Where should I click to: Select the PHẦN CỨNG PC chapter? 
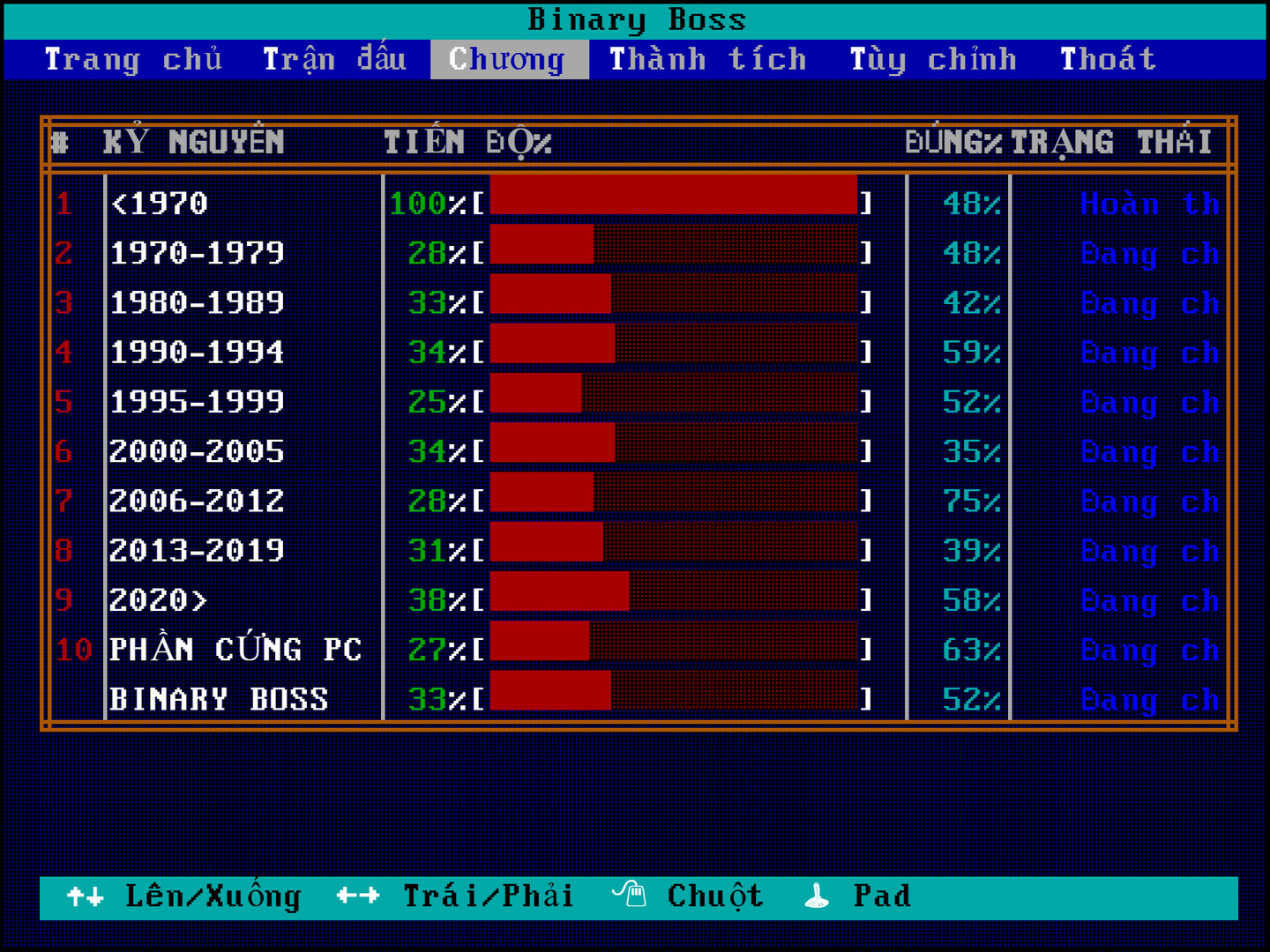pyautogui.click(x=235, y=650)
